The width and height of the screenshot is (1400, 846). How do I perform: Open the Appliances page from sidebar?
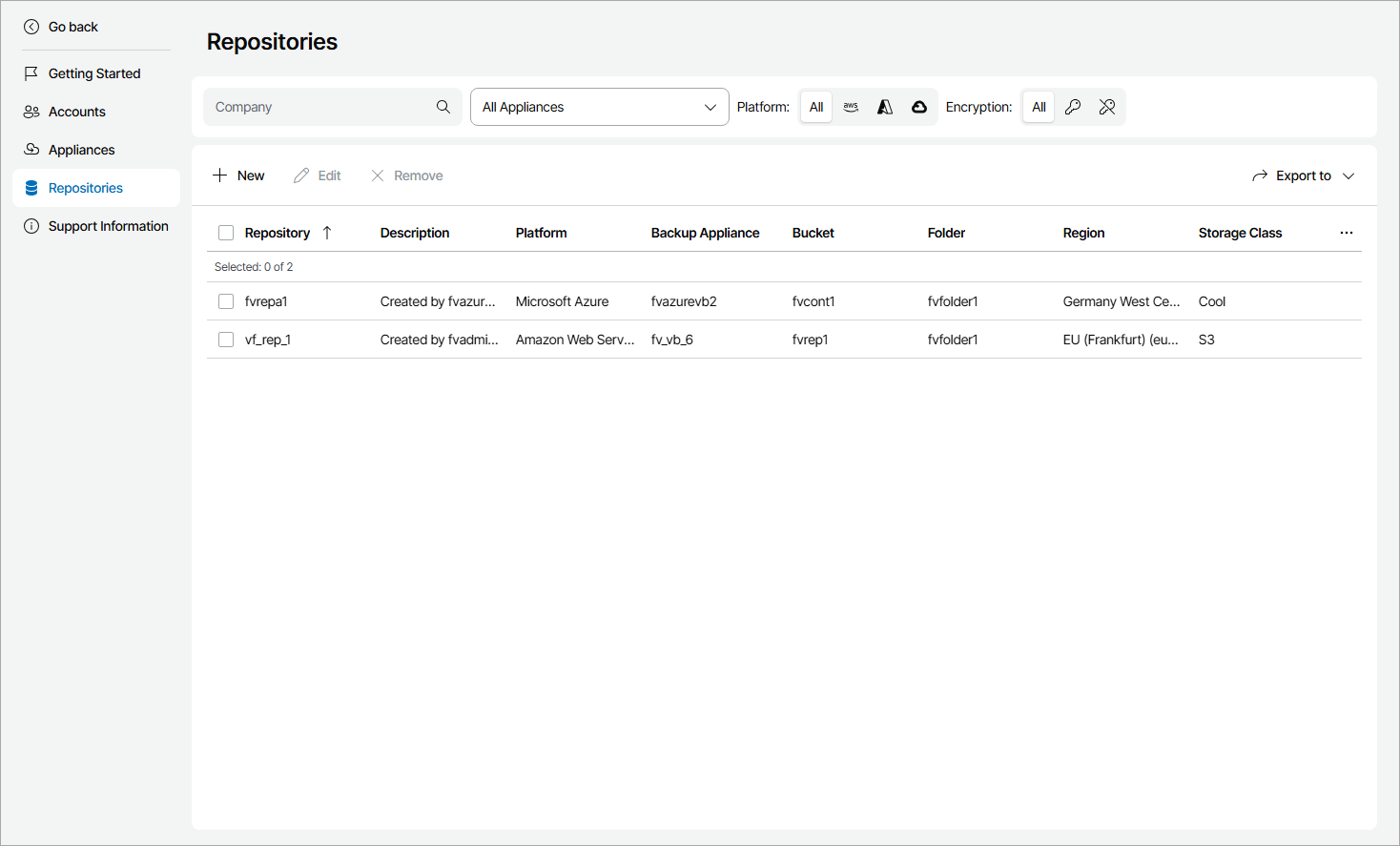pyautogui.click(x=81, y=150)
